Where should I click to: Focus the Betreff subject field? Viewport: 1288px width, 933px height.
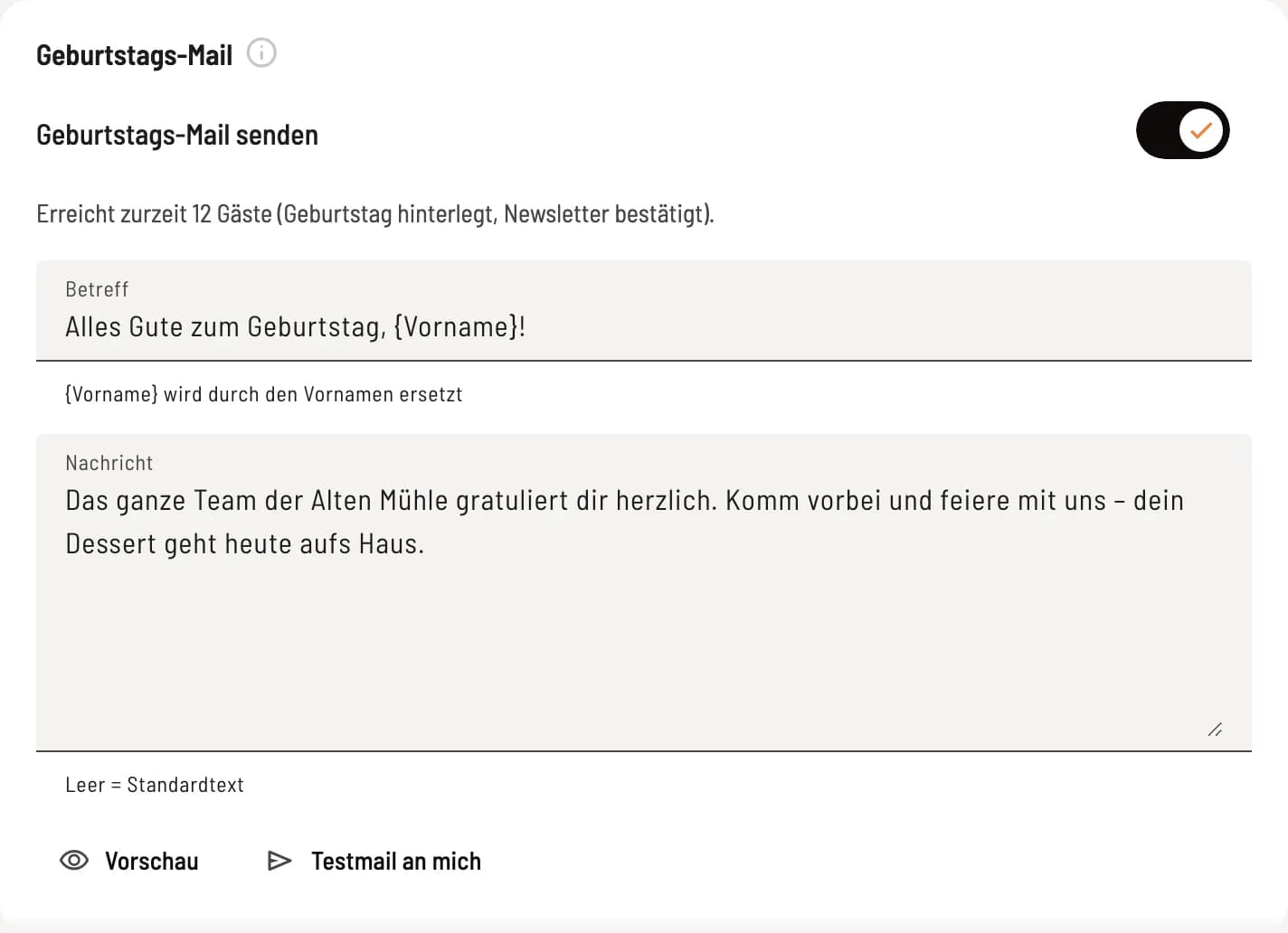tap(644, 311)
